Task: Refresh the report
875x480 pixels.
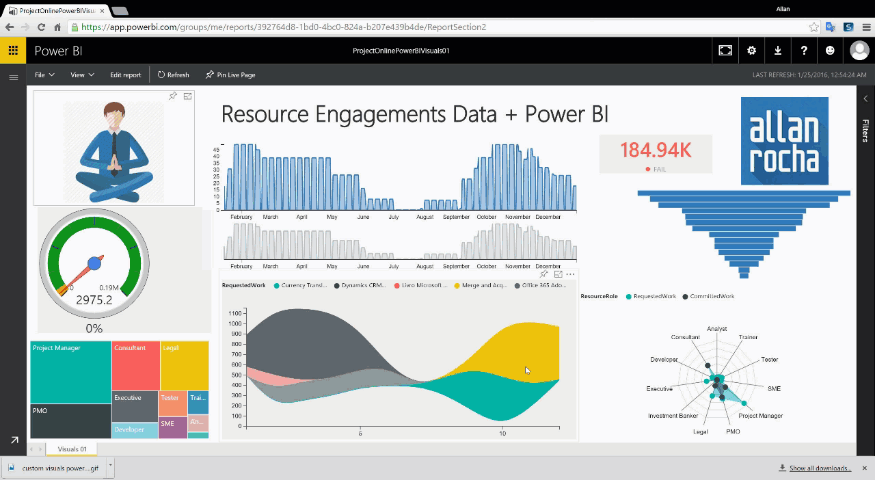Action: pyautogui.click(x=173, y=75)
